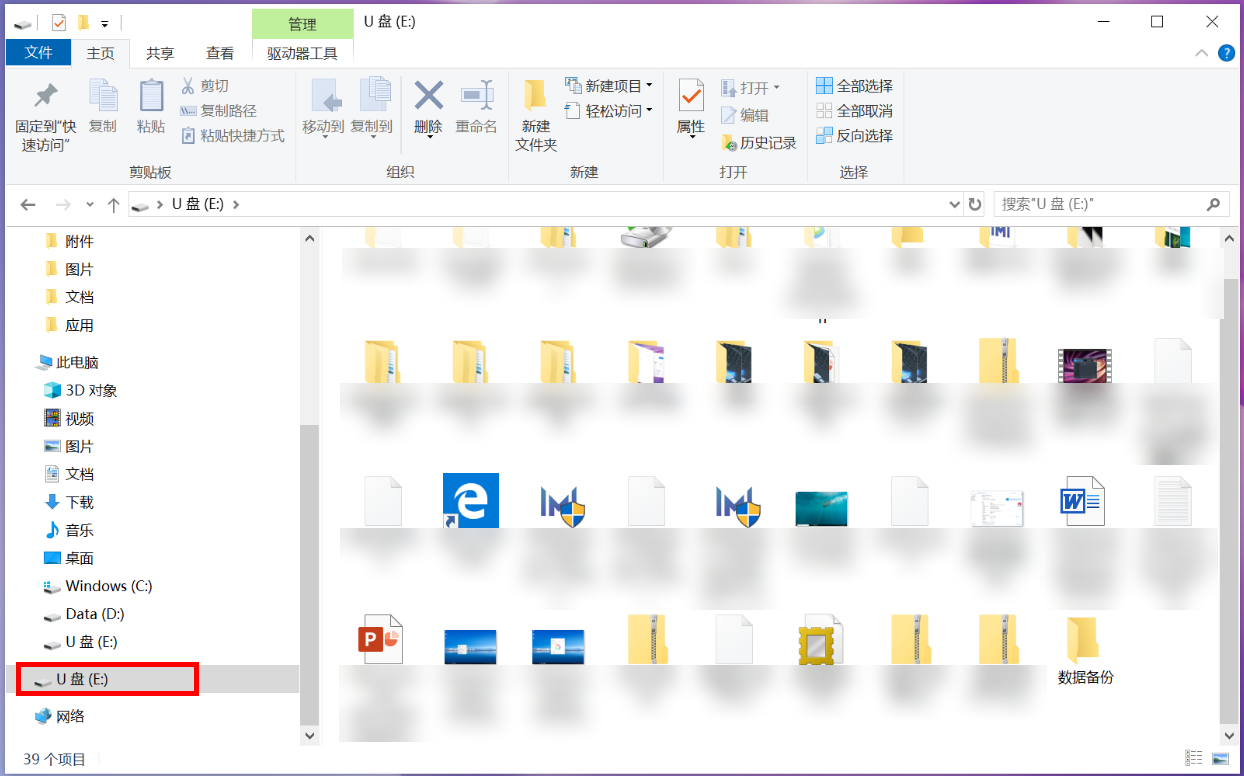This screenshot has height=776, width=1244.
Task: Open the help question mark icon
Action: click(1226, 53)
